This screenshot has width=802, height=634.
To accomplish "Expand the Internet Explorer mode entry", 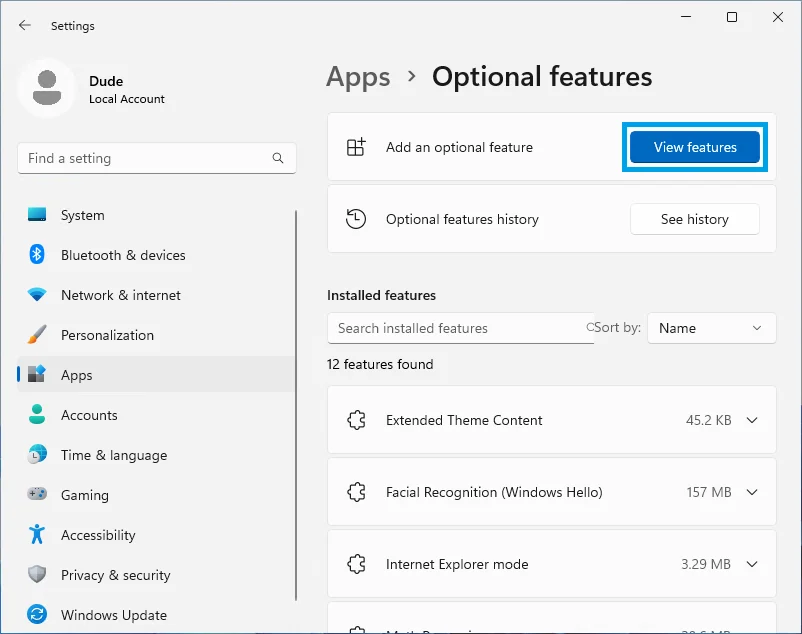I will (752, 564).
